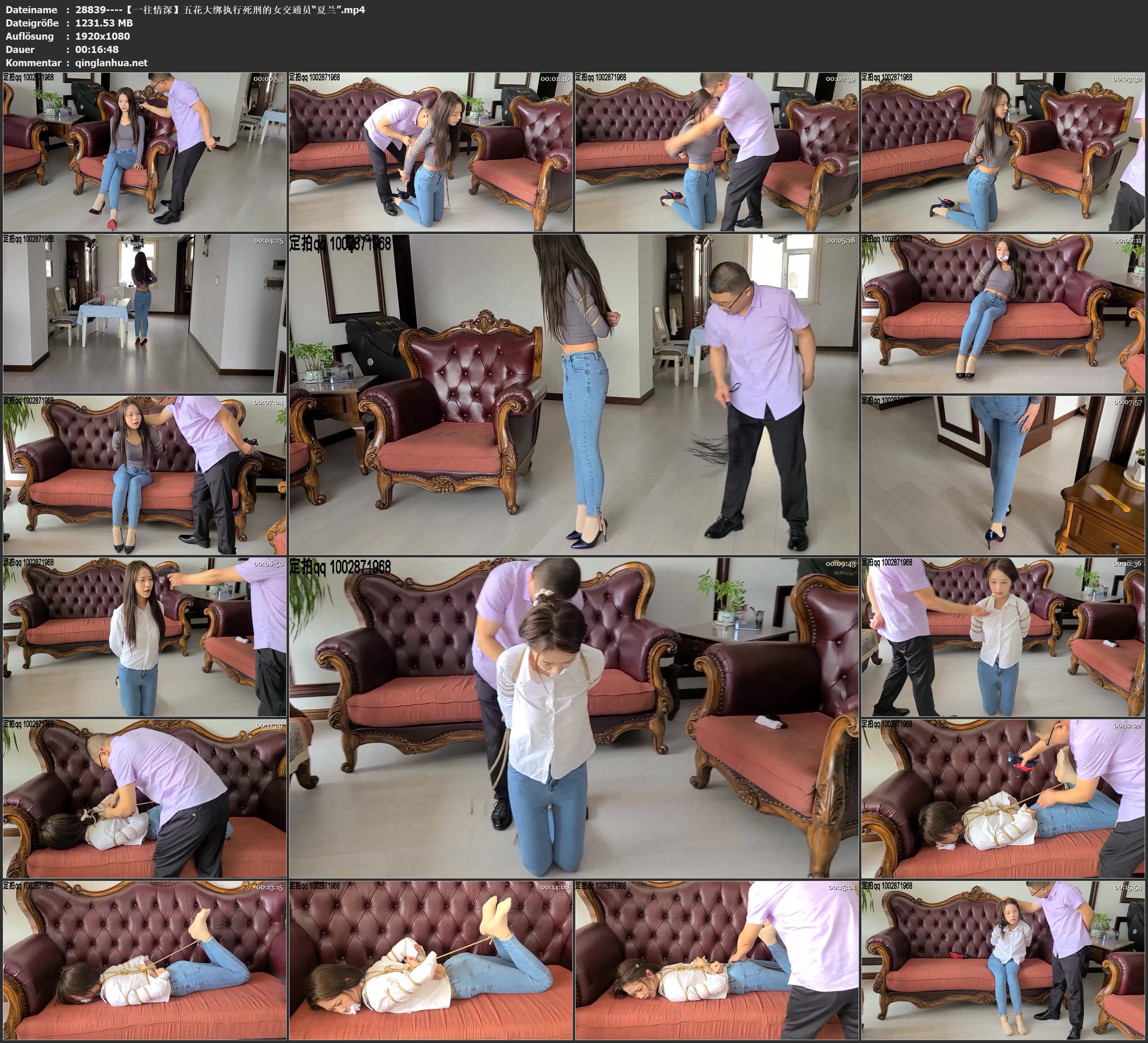Open the thumbnail stamped 00:00:53
The image size is (1148, 1043).
(145, 151)
